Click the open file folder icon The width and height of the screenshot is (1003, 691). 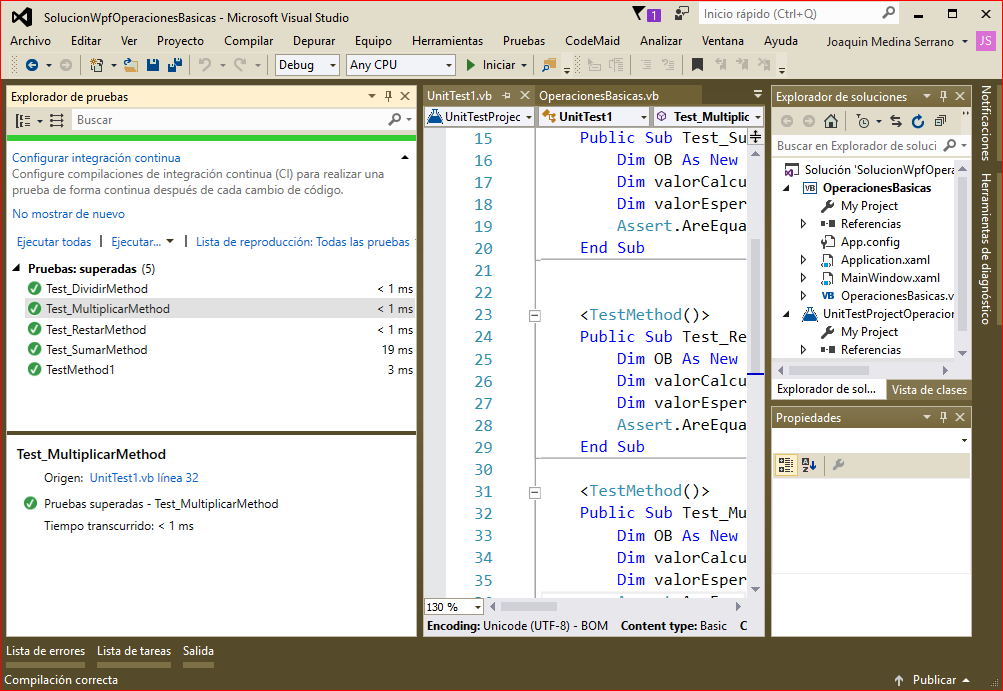click(x=130, y=65)
